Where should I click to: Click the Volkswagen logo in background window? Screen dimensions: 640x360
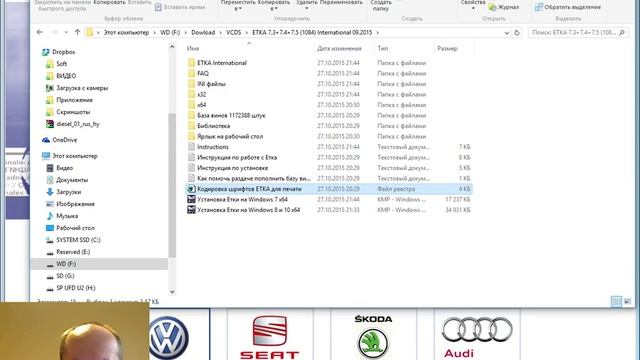click(x=169, y=337)
